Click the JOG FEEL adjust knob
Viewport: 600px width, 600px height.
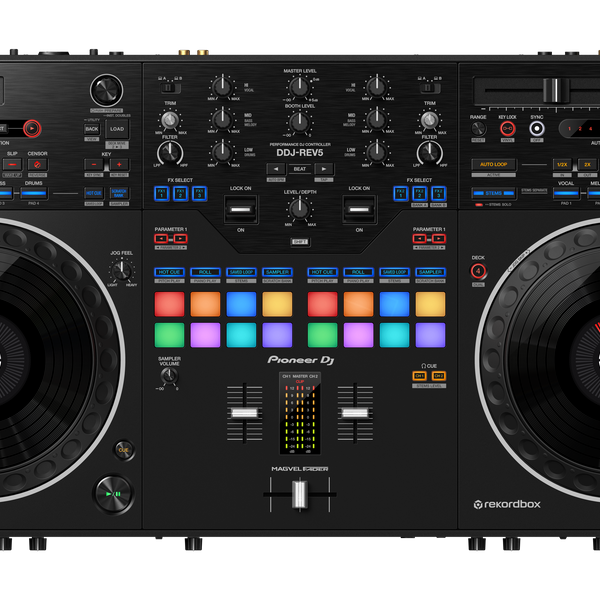pos(122,271)
